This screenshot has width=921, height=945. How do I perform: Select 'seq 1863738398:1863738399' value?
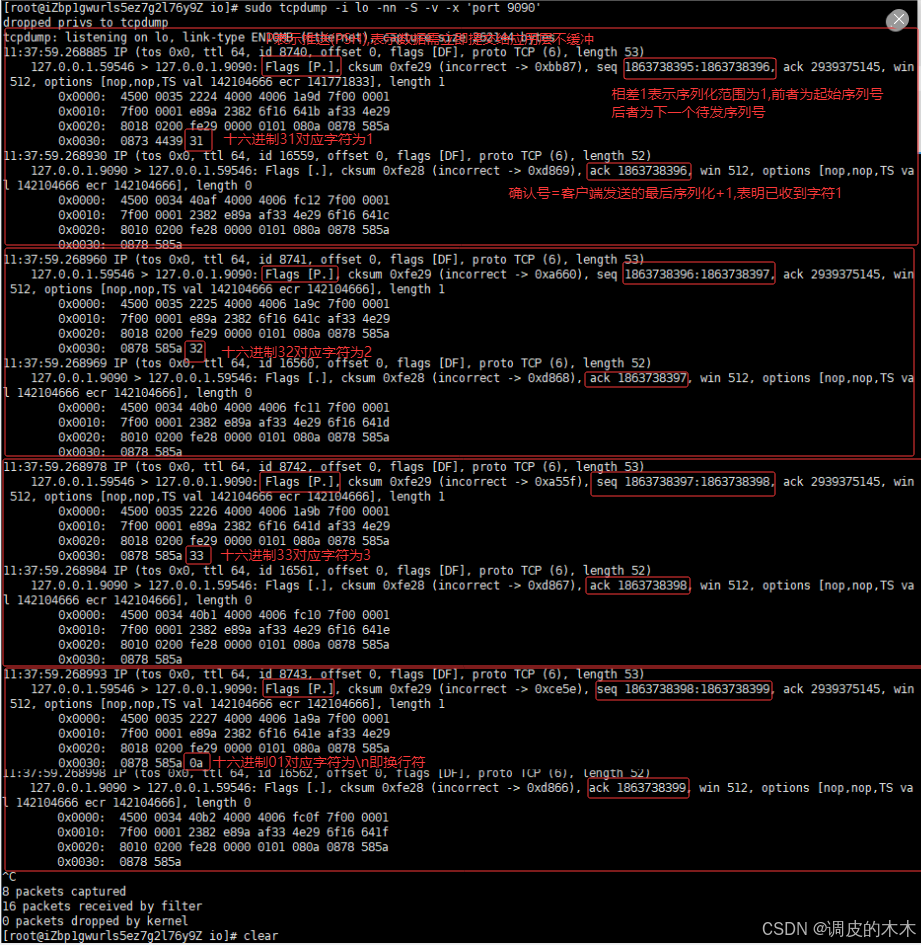(684, 689)
